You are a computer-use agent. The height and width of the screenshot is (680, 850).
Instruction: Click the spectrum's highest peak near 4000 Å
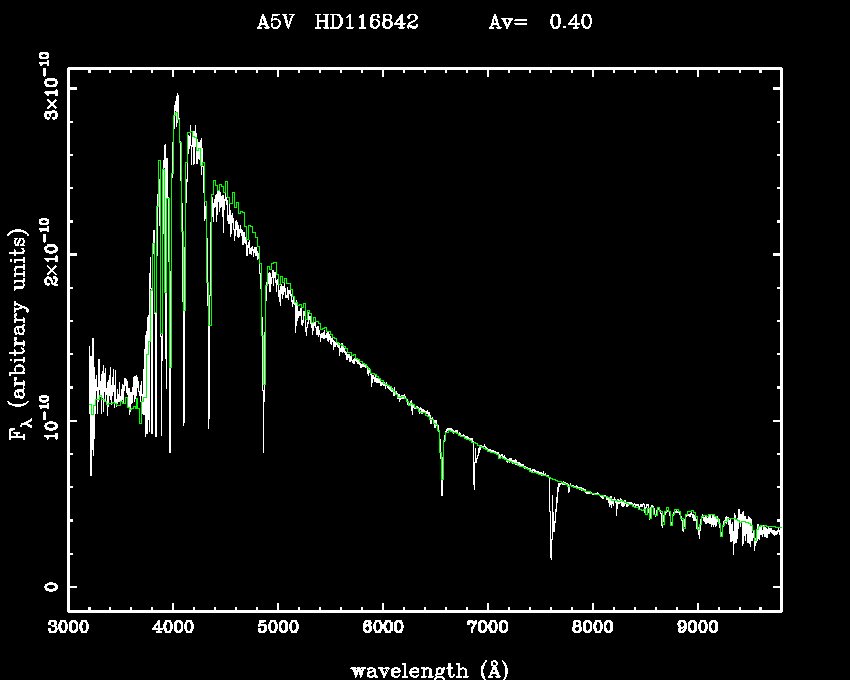pos(177,96)
